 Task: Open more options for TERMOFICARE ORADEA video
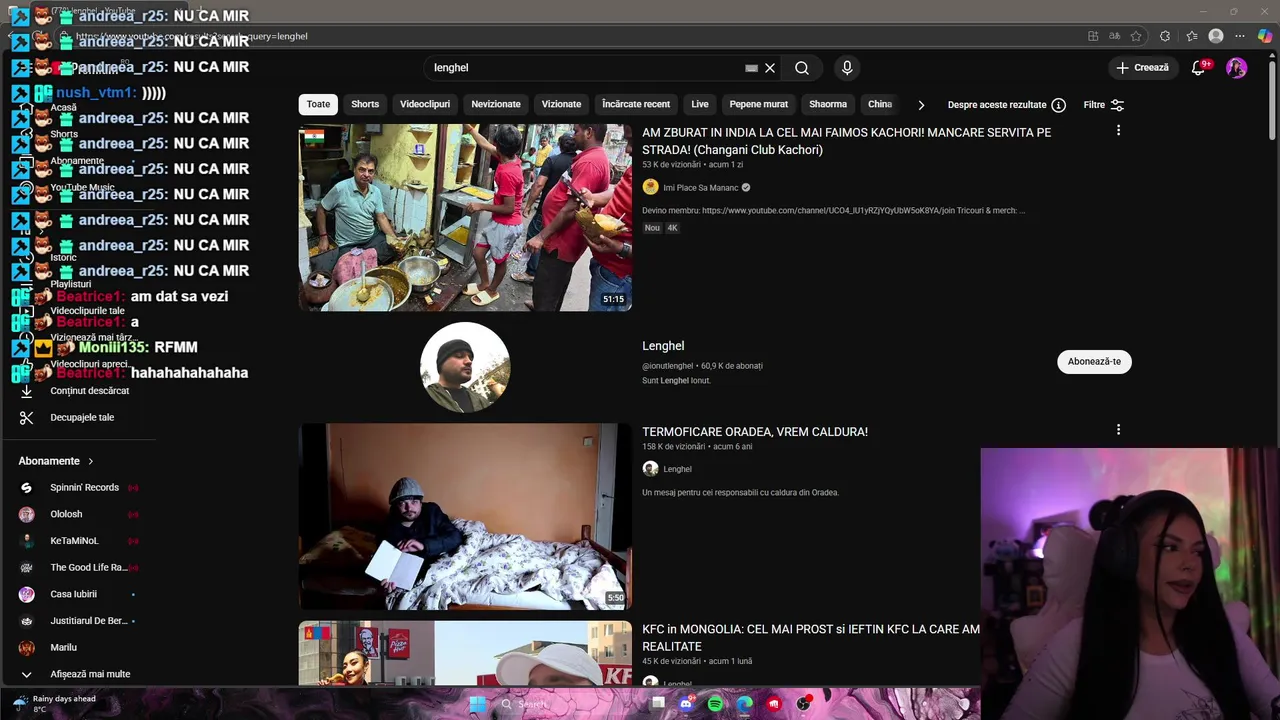click(1118, 430)
